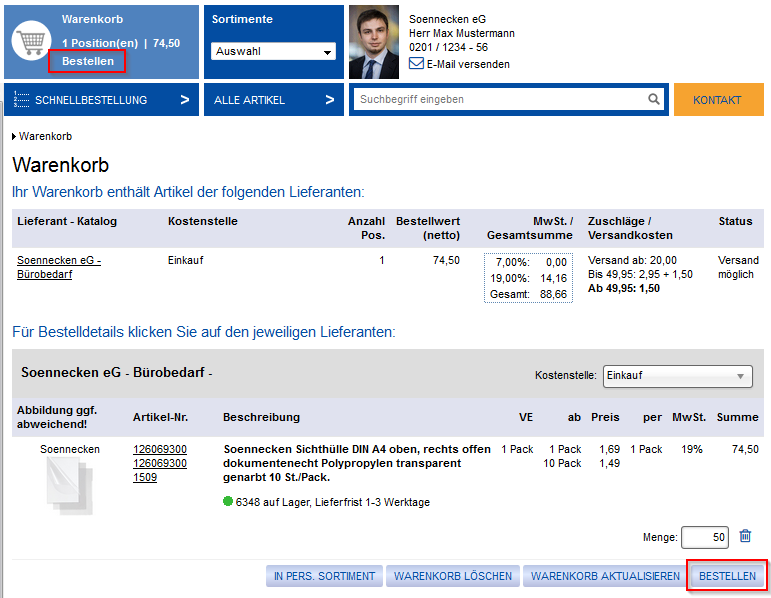
Task: Click IN PERS. SORTIMENT button
Action: coord(324,576)
